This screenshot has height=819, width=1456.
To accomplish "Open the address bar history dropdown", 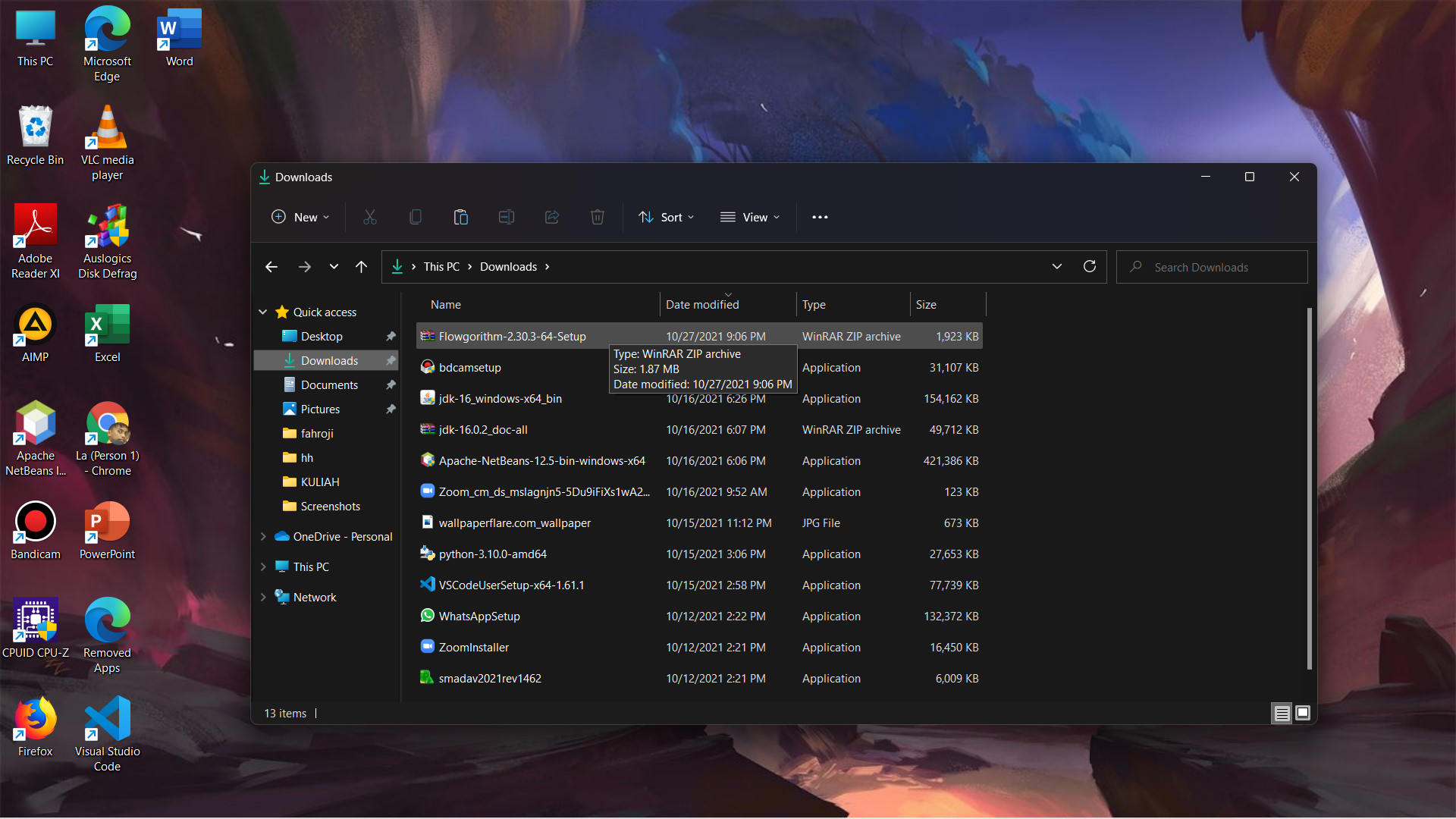I will [1057, 266].
